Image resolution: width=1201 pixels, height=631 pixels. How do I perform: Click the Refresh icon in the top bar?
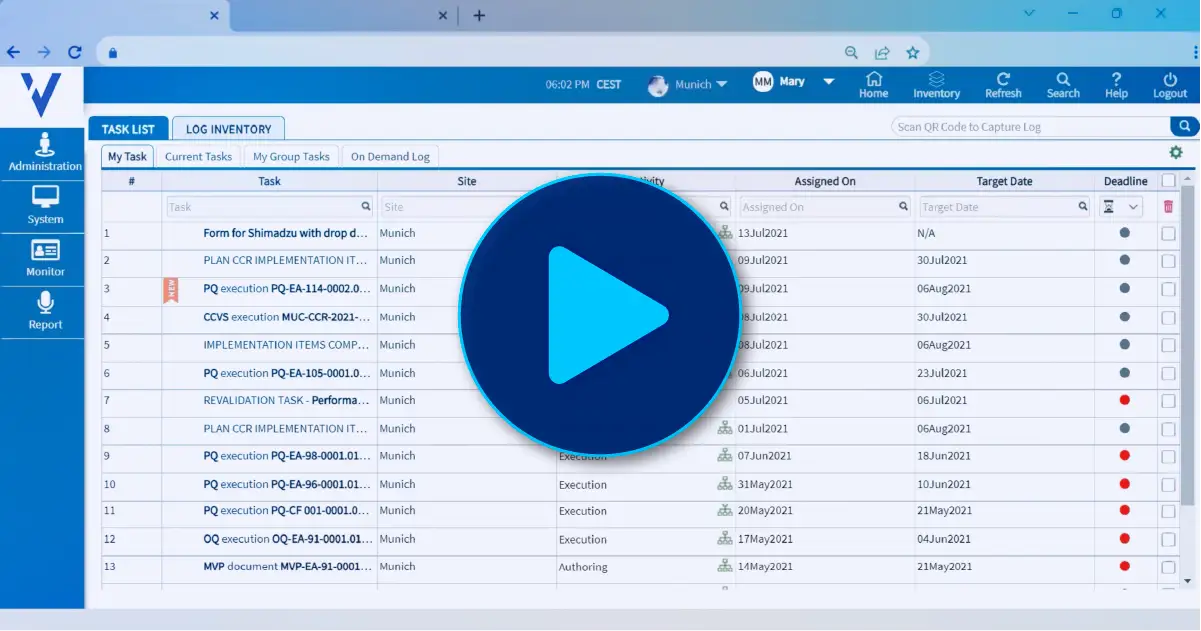[x=1003, y=84]
